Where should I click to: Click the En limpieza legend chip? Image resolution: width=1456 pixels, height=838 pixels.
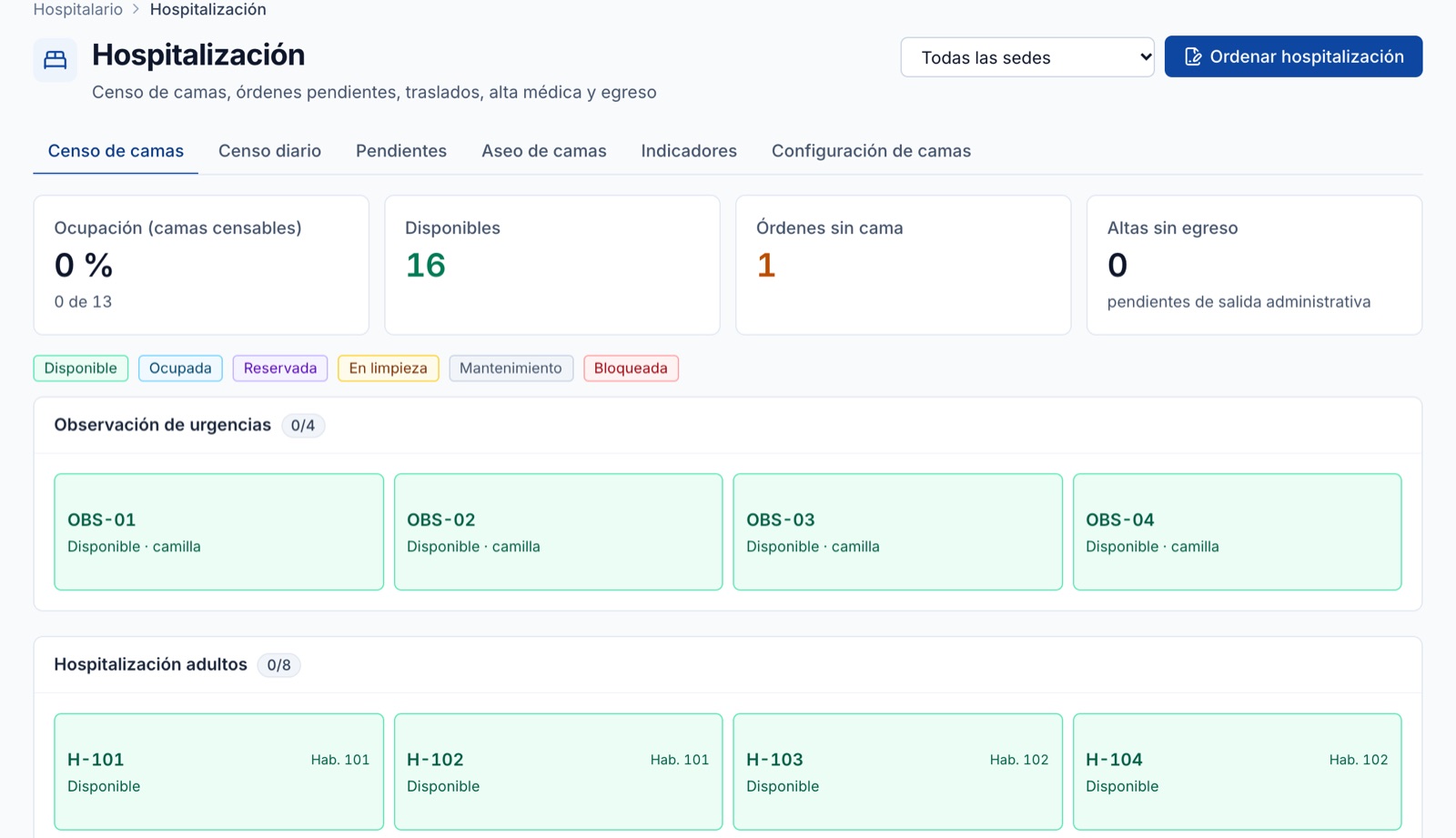(389, 369)
